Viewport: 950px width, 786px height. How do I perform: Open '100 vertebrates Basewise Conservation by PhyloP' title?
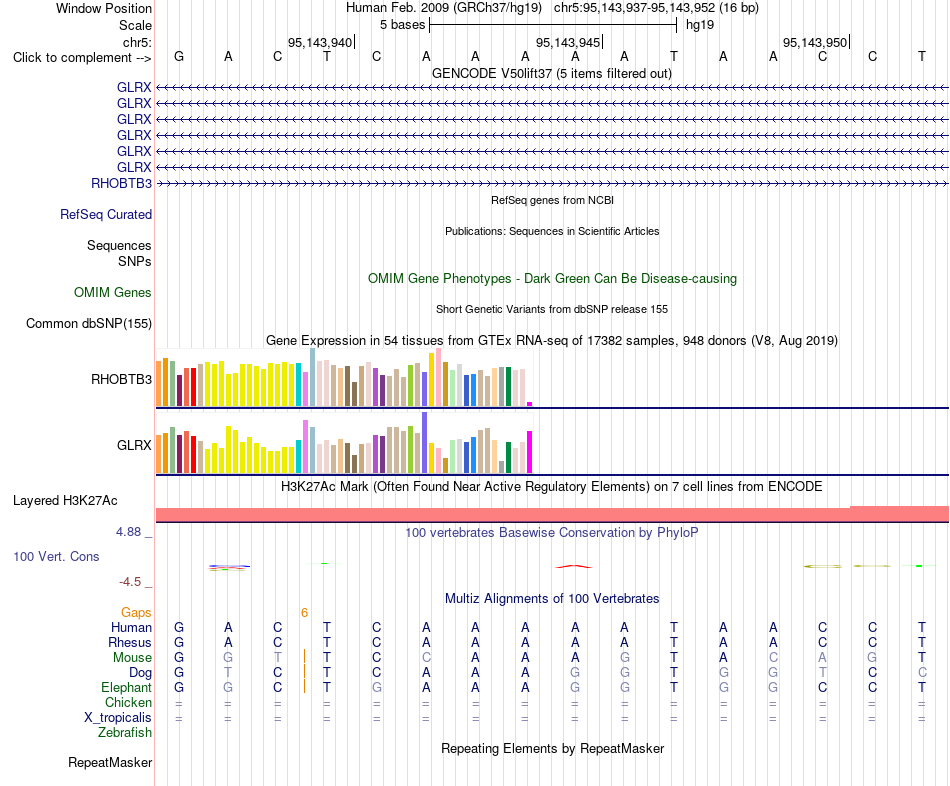pyautogui.click(x=552, y=533)
